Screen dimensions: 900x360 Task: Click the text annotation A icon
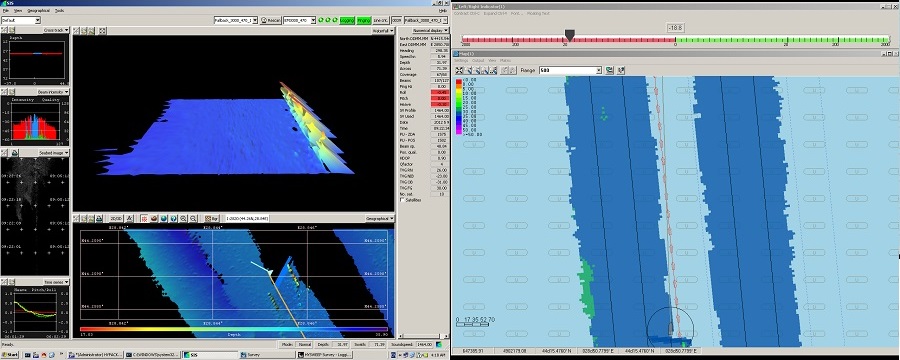pyautogui.click(x=129, y=219)
